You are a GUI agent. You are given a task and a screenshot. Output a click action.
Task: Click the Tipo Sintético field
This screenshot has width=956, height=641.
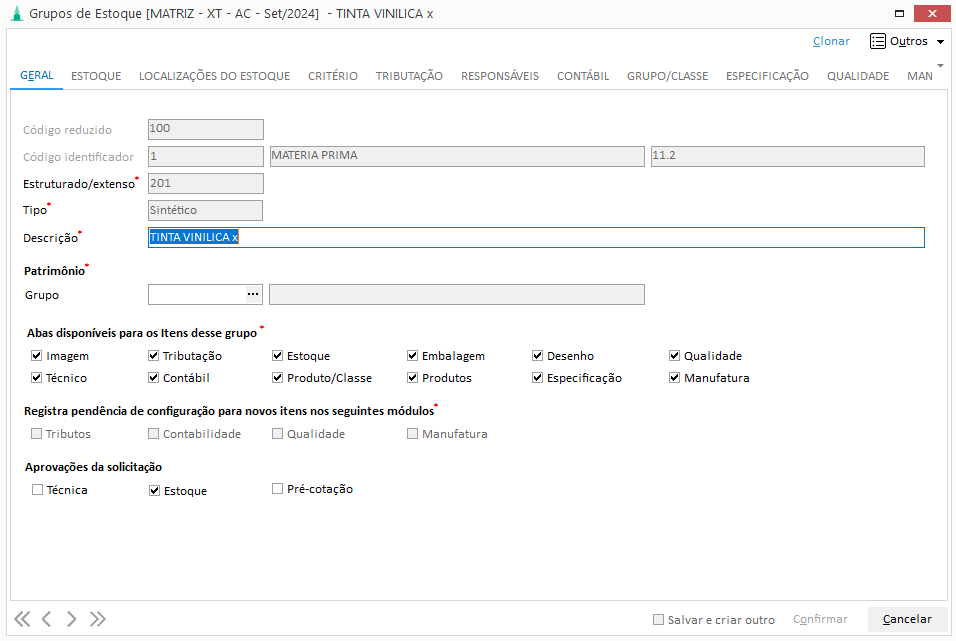[205, 210]
